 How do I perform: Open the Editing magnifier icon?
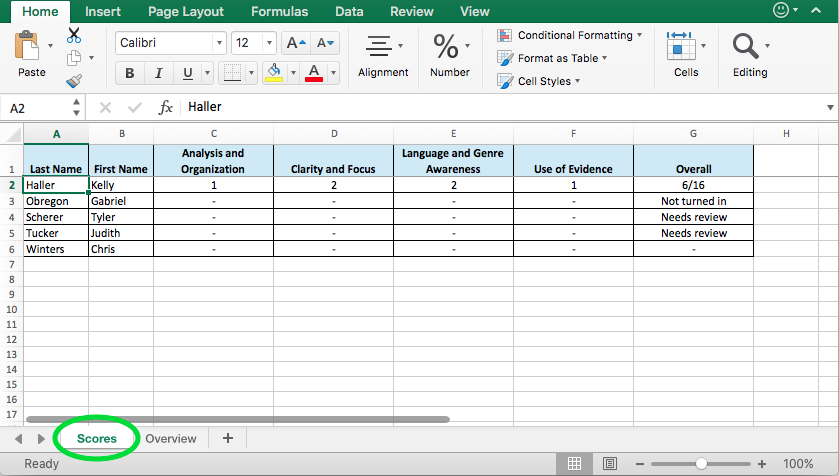pos(745,46)
